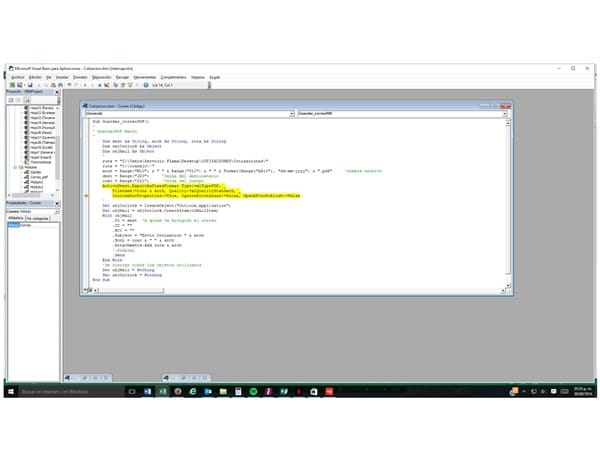Open the Herramientas menu
600x464 pixels.
click(145, 77)
